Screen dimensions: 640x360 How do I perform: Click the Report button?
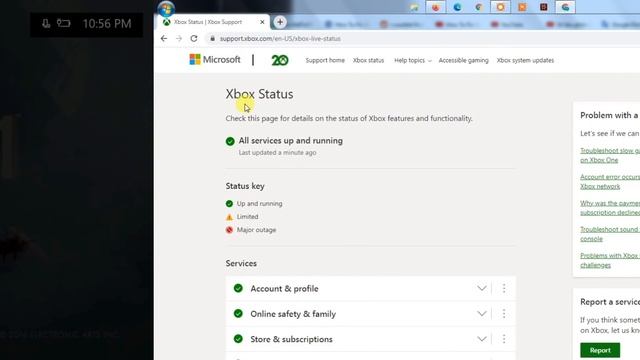click(x=600, y=350)
